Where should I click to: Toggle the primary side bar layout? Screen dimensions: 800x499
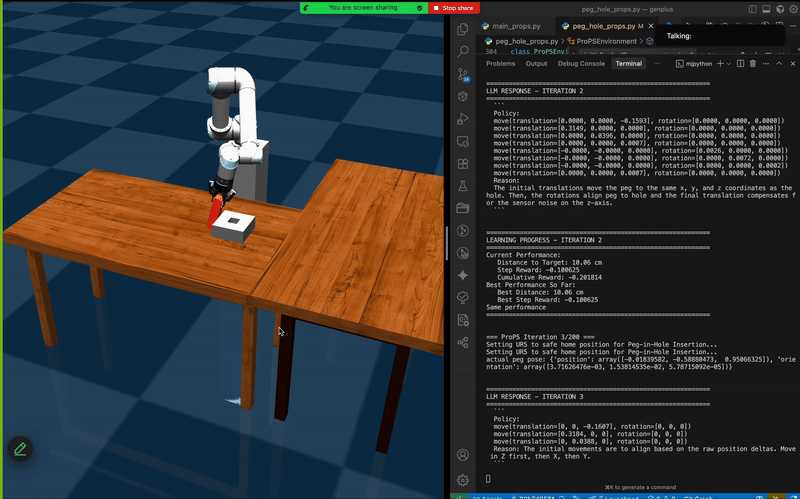point(753,9)
